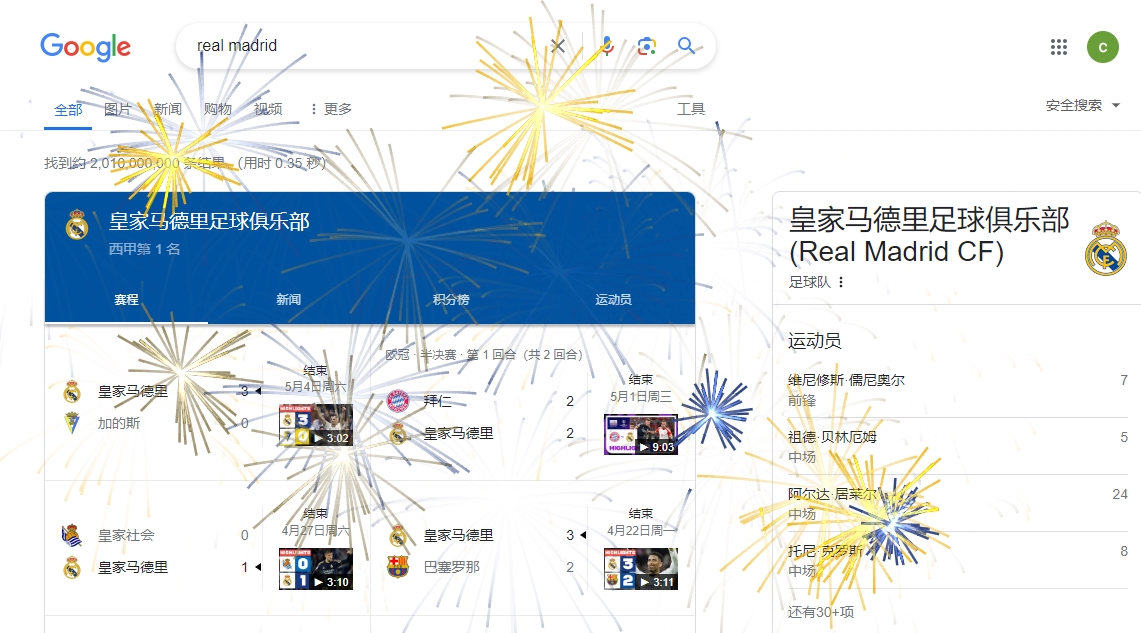Screen dimensions: 1141x633
Task: Click the 4月22日周一 match date
Action: click(x=641, y=530)
